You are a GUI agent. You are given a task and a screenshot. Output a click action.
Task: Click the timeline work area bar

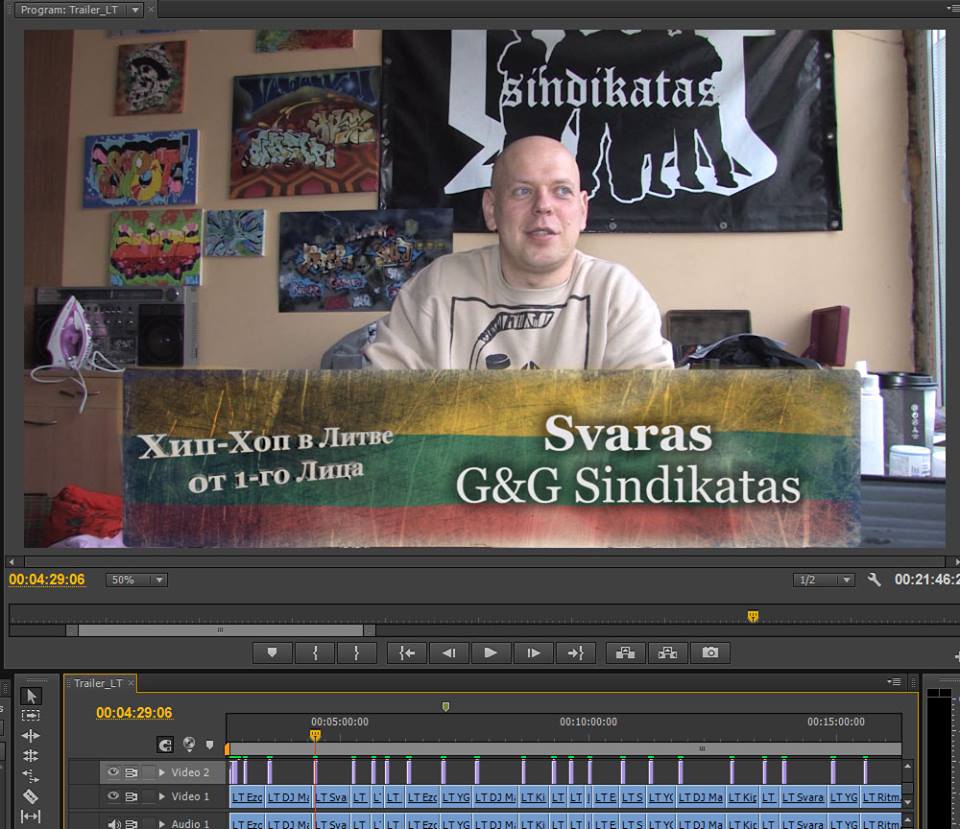click(564, 749)
